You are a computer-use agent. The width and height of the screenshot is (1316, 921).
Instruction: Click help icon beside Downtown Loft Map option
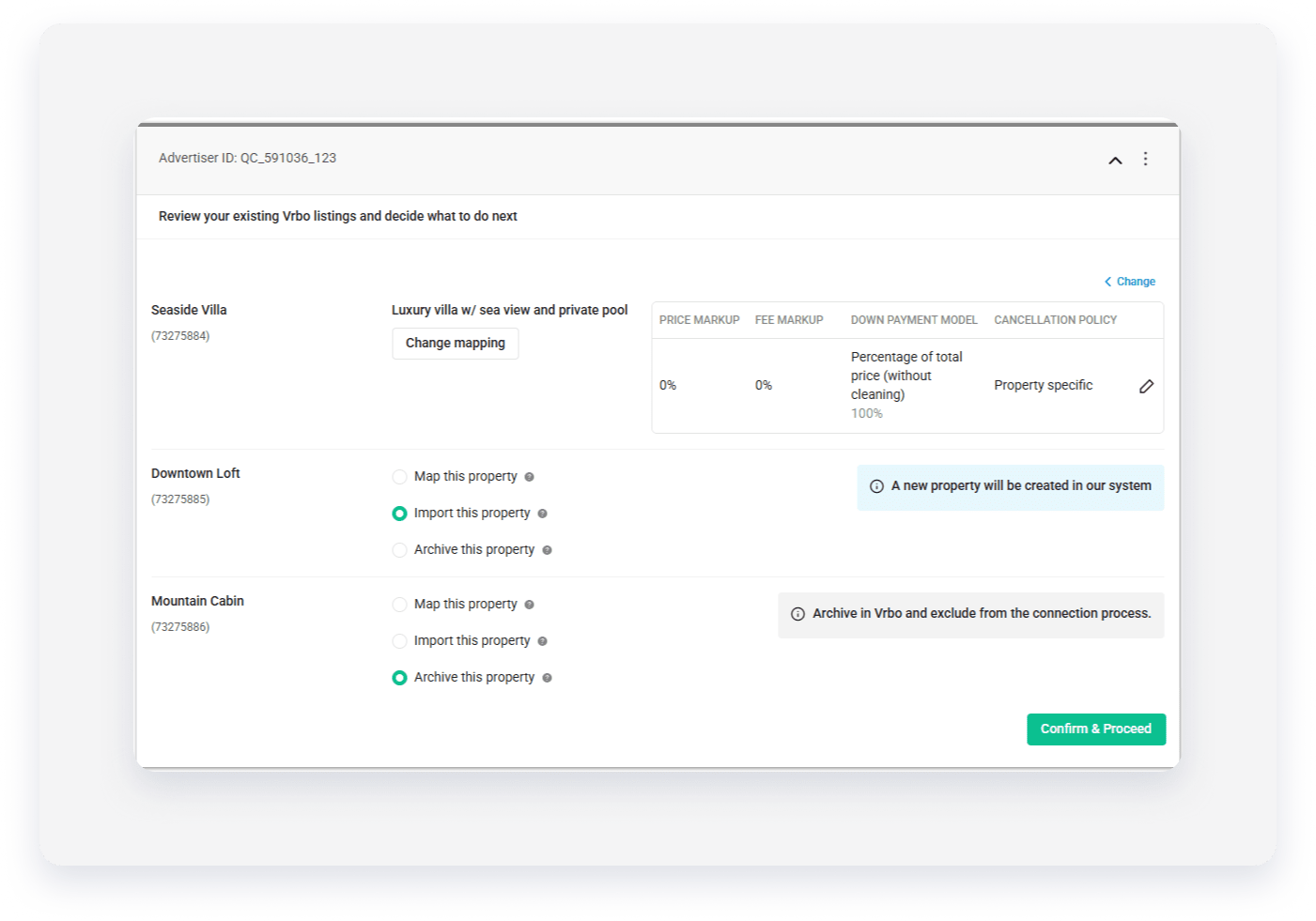coord(529,477)
